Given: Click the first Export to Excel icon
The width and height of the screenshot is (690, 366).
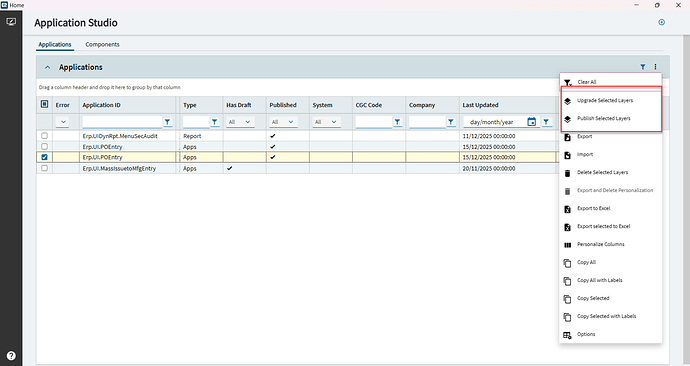Looking at the screenshot, I should 568,209.
